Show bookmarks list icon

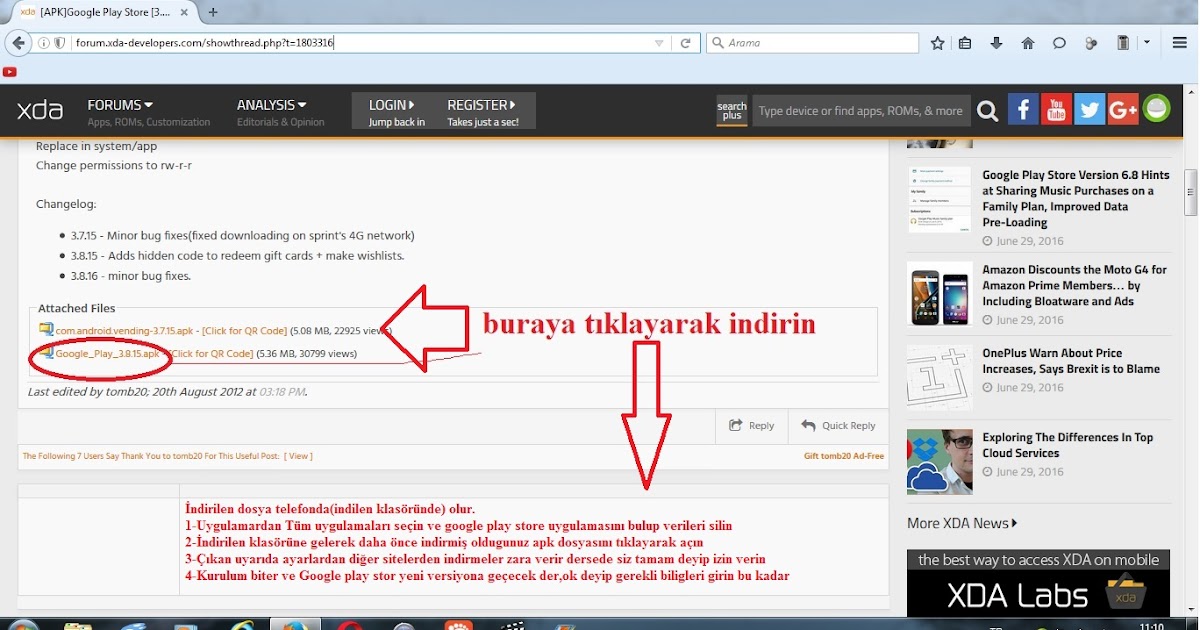pyautogui.click(x=965, y=43)
